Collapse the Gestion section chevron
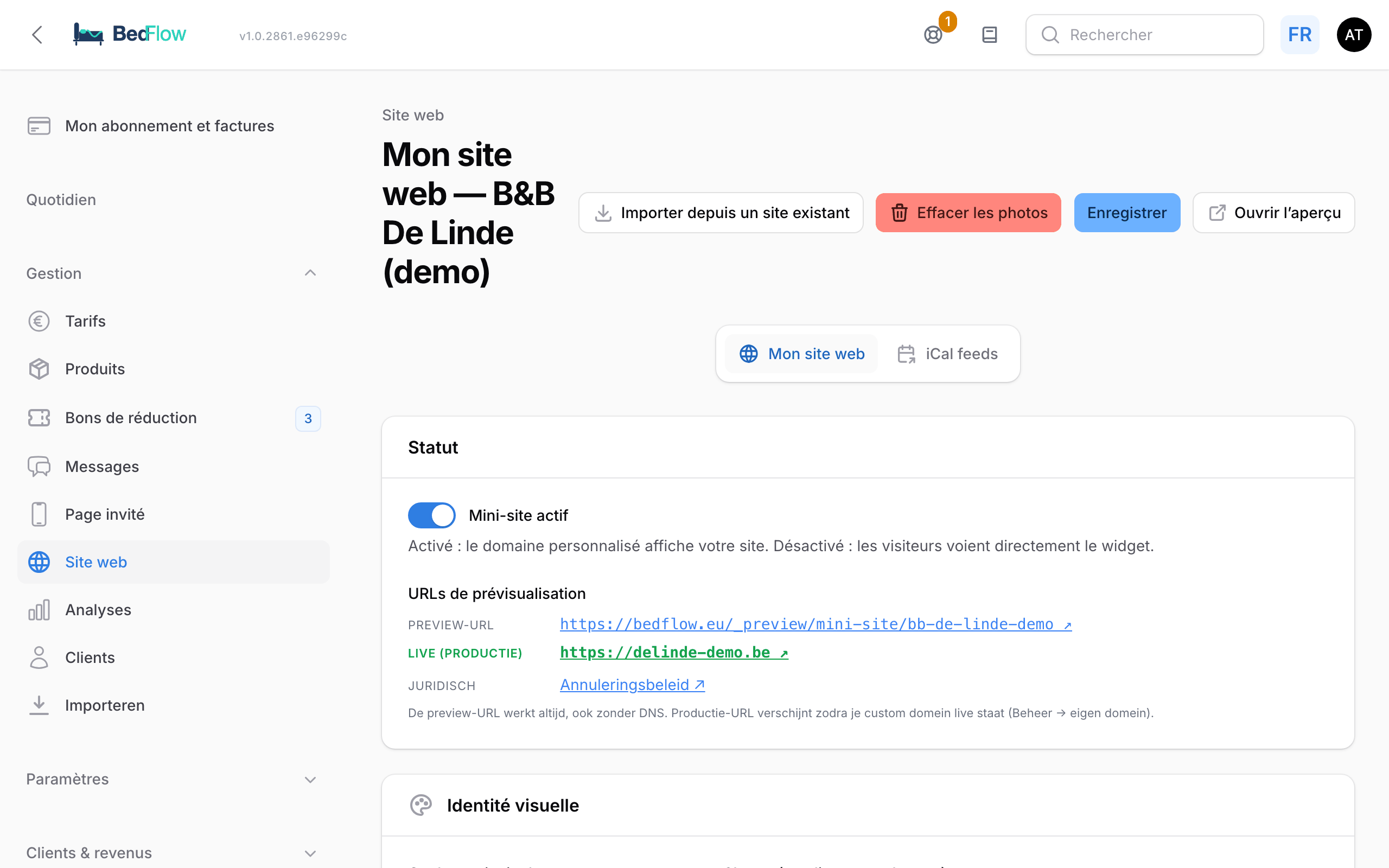 tap(310, 273)
